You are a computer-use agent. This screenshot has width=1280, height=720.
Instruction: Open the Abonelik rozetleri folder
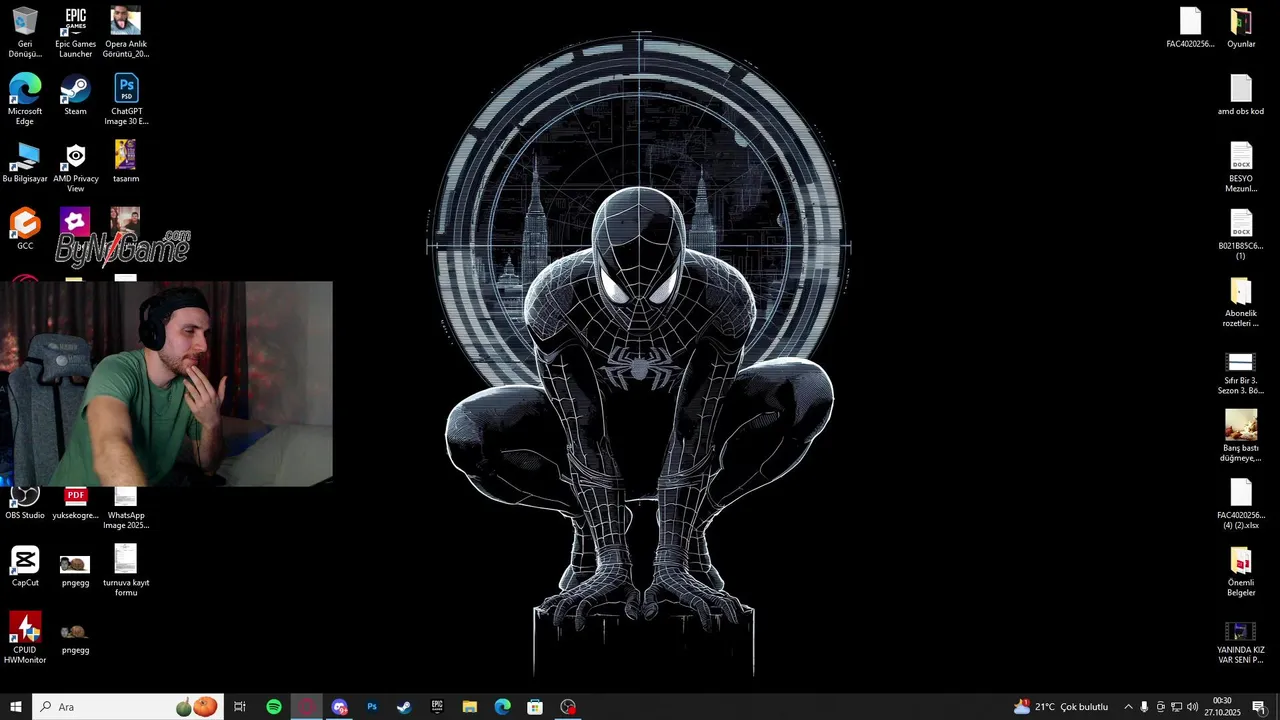tap(1241, 301)
